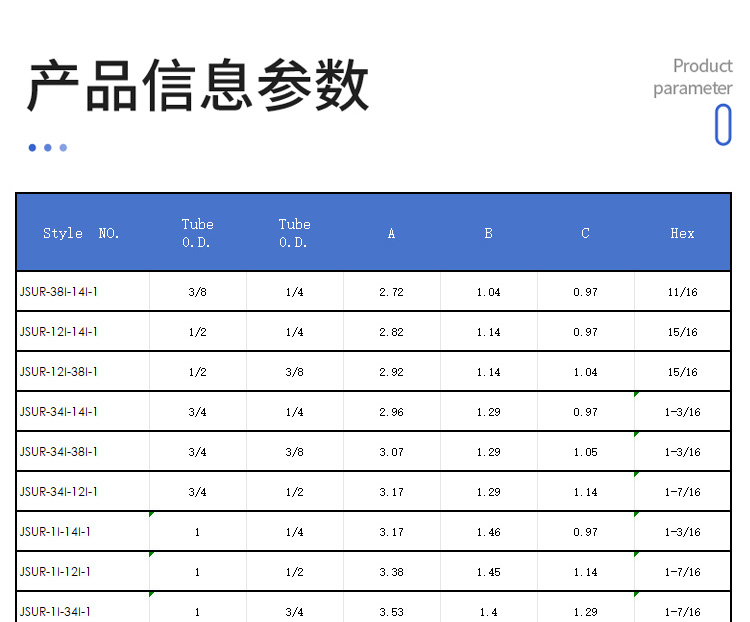750x622 pixels.
Task: Click the three blue dots under the heading
Action: [47, 148]
